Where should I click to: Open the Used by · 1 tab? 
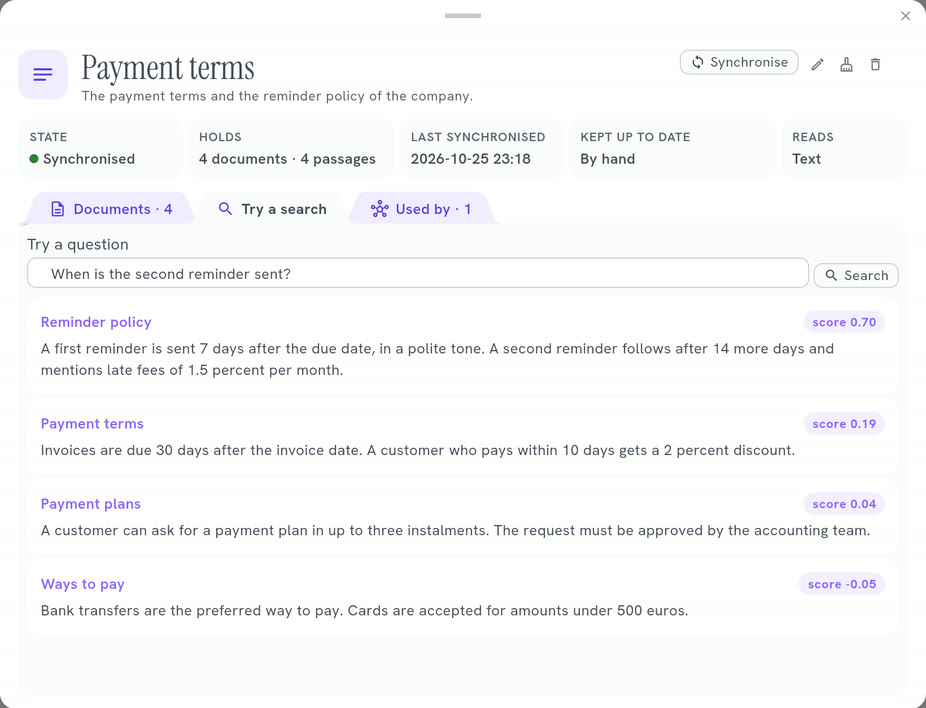tap(420, 209)
